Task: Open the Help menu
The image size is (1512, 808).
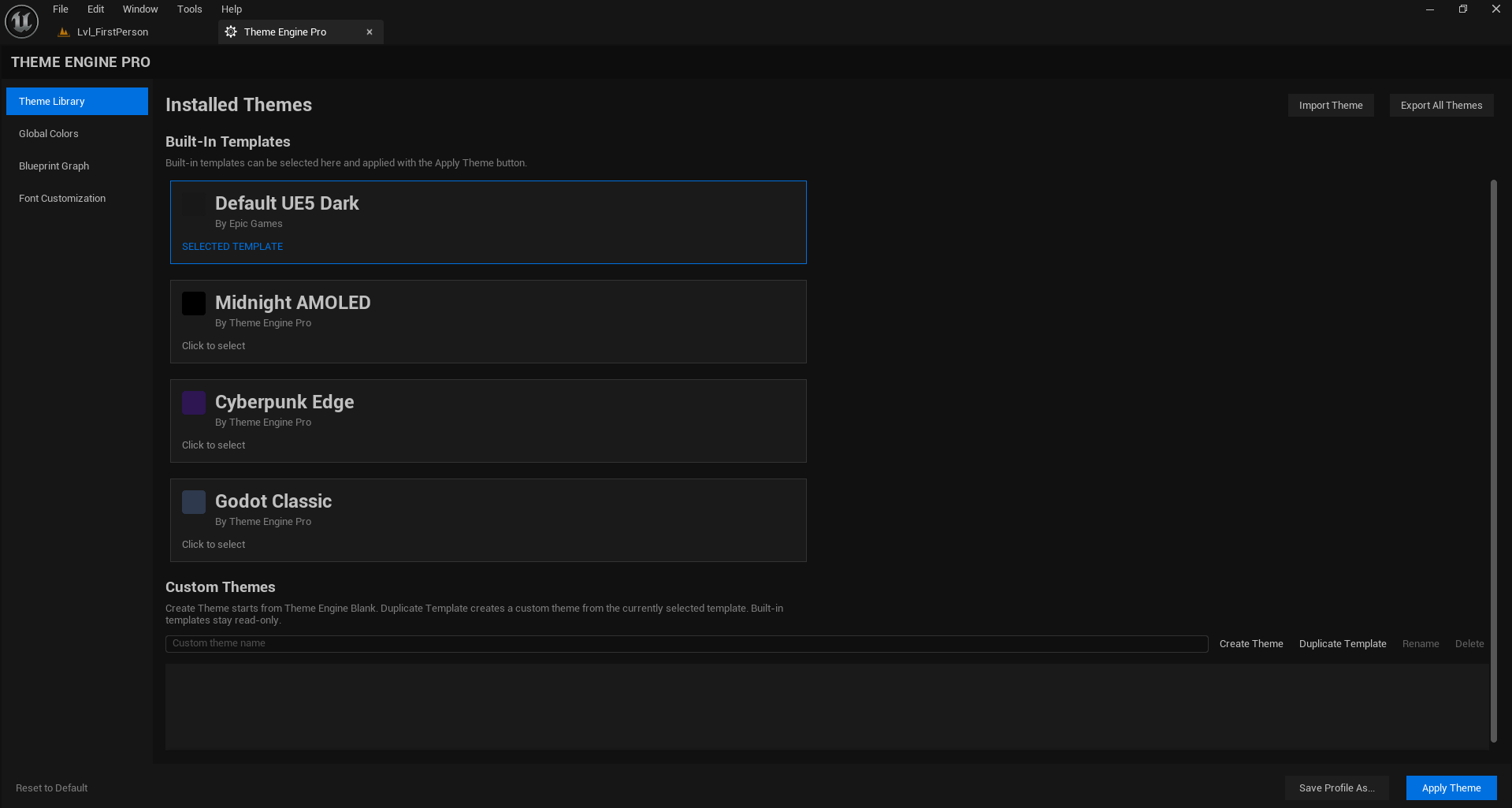Action: pos(232,9)
